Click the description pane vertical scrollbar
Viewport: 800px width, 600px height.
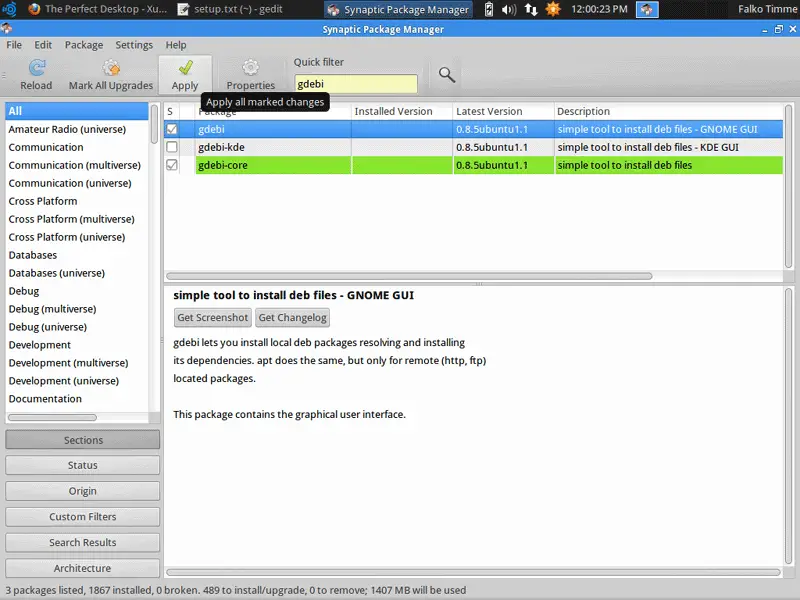click(788, 427)
